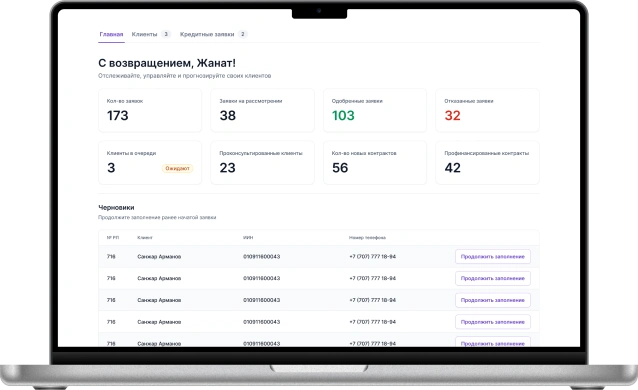Screen dimensions: 638x390
Task: Open the Заявки на рассмотрении card showing 38
Action: pyautogui.click(x=262, y=110)
